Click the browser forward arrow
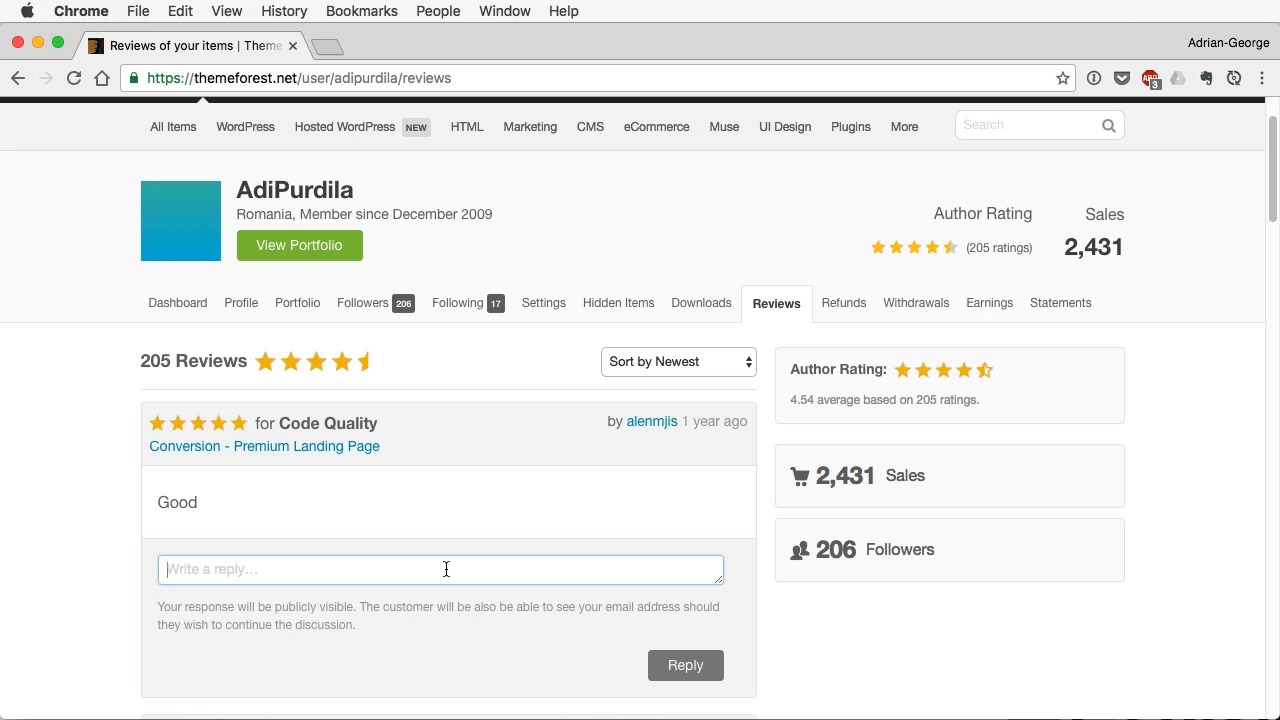The height and width of the screenshot is (720, 1280). [45, 78]
